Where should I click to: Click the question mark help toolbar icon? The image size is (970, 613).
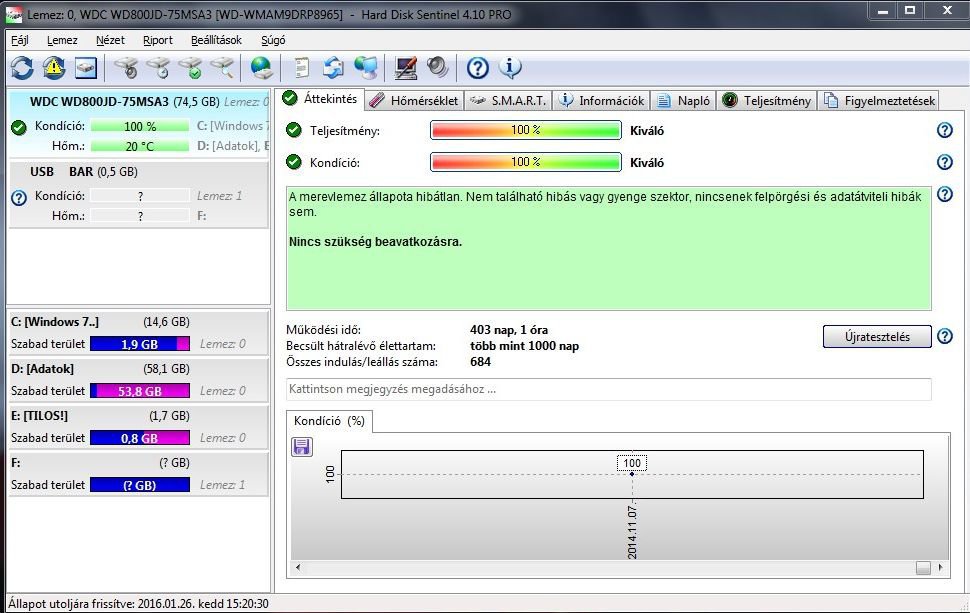[478, 67]
